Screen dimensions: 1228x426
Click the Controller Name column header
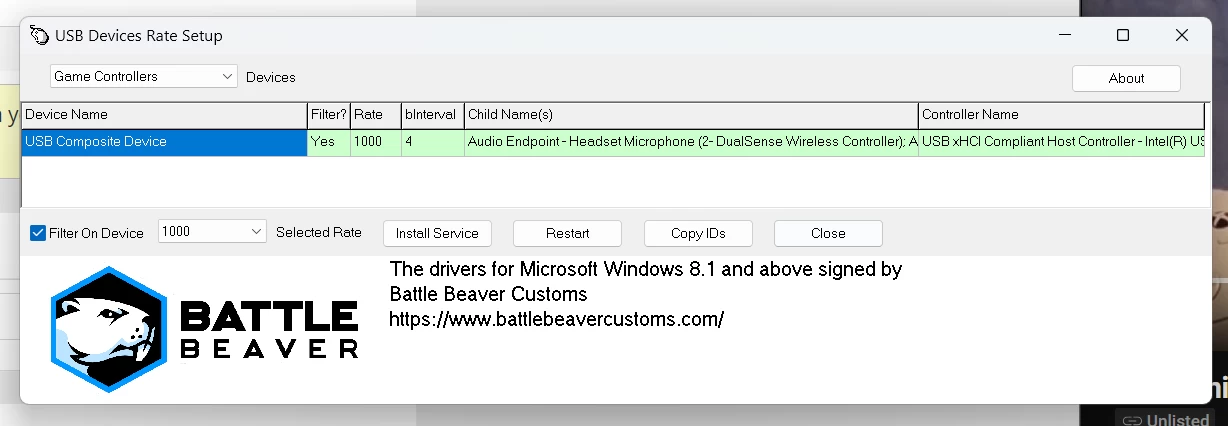coord(1061,115)
